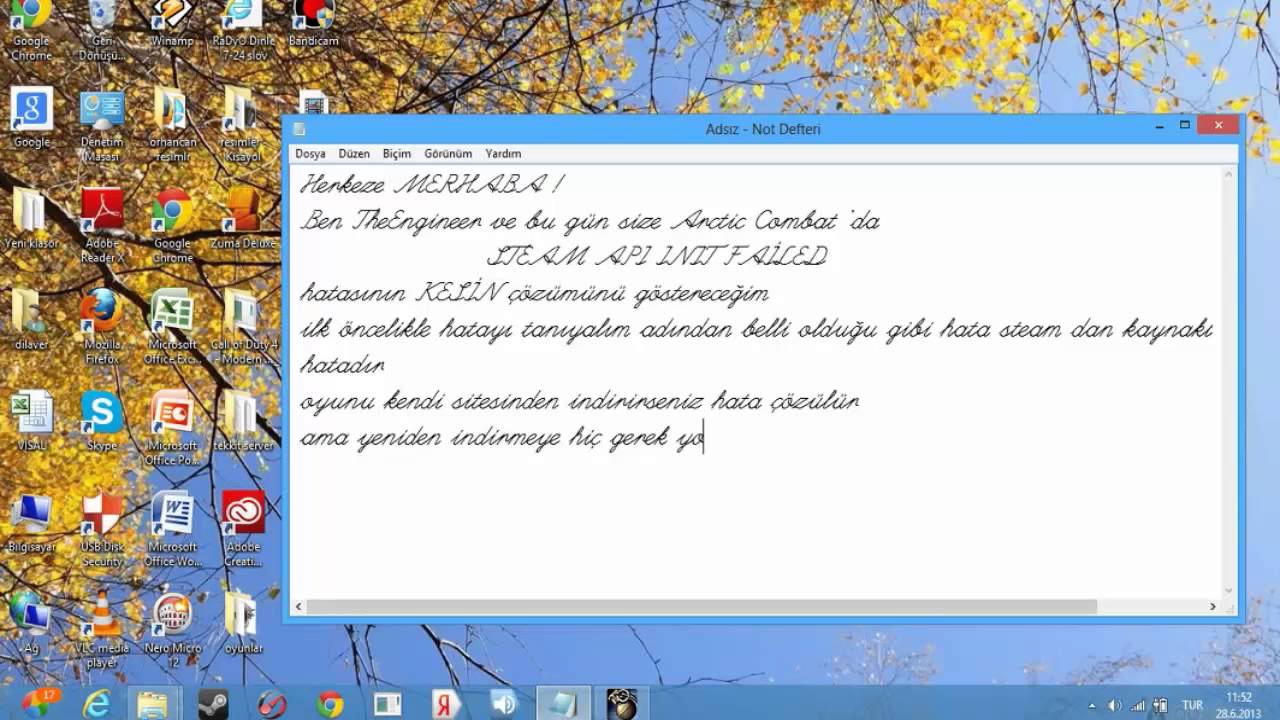The width and height of the screenshot is (1280, 720).
Task: Switch to the Notepad taskbar button
Action: [x=563, y=704]
